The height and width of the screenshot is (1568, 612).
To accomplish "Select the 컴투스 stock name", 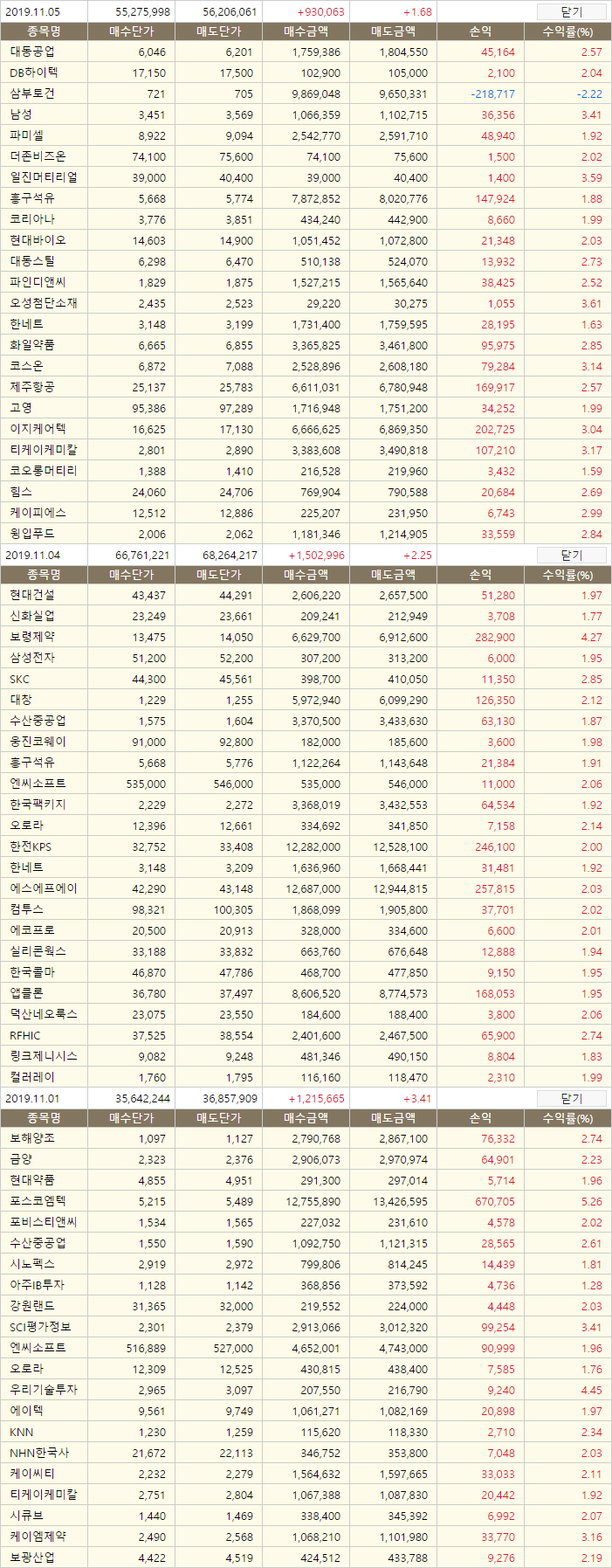I will pyautogui.click(x=26, y=910).
